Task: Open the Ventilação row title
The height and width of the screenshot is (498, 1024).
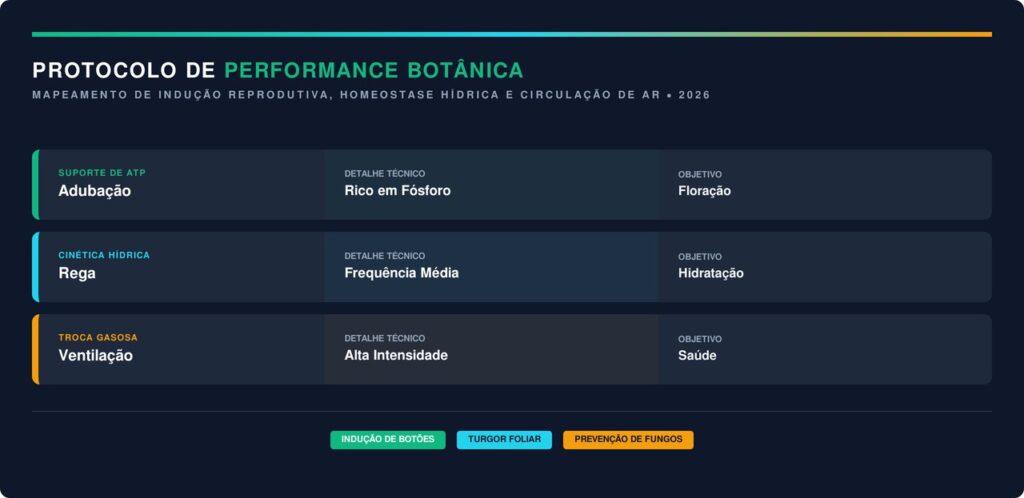Action: [95, 355]
